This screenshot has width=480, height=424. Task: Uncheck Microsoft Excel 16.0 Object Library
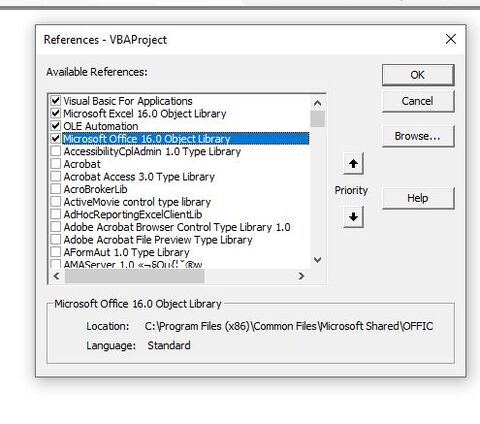[55, 113]
